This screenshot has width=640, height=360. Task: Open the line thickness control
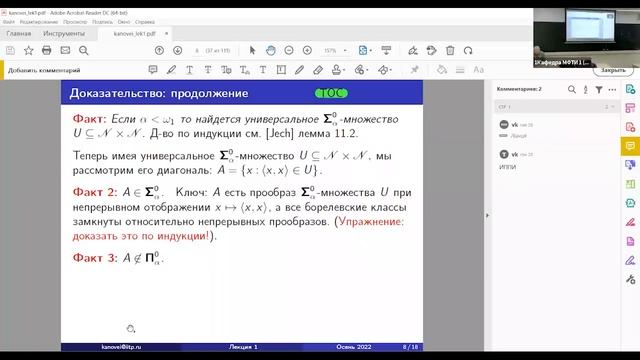[x=460, y=70]
